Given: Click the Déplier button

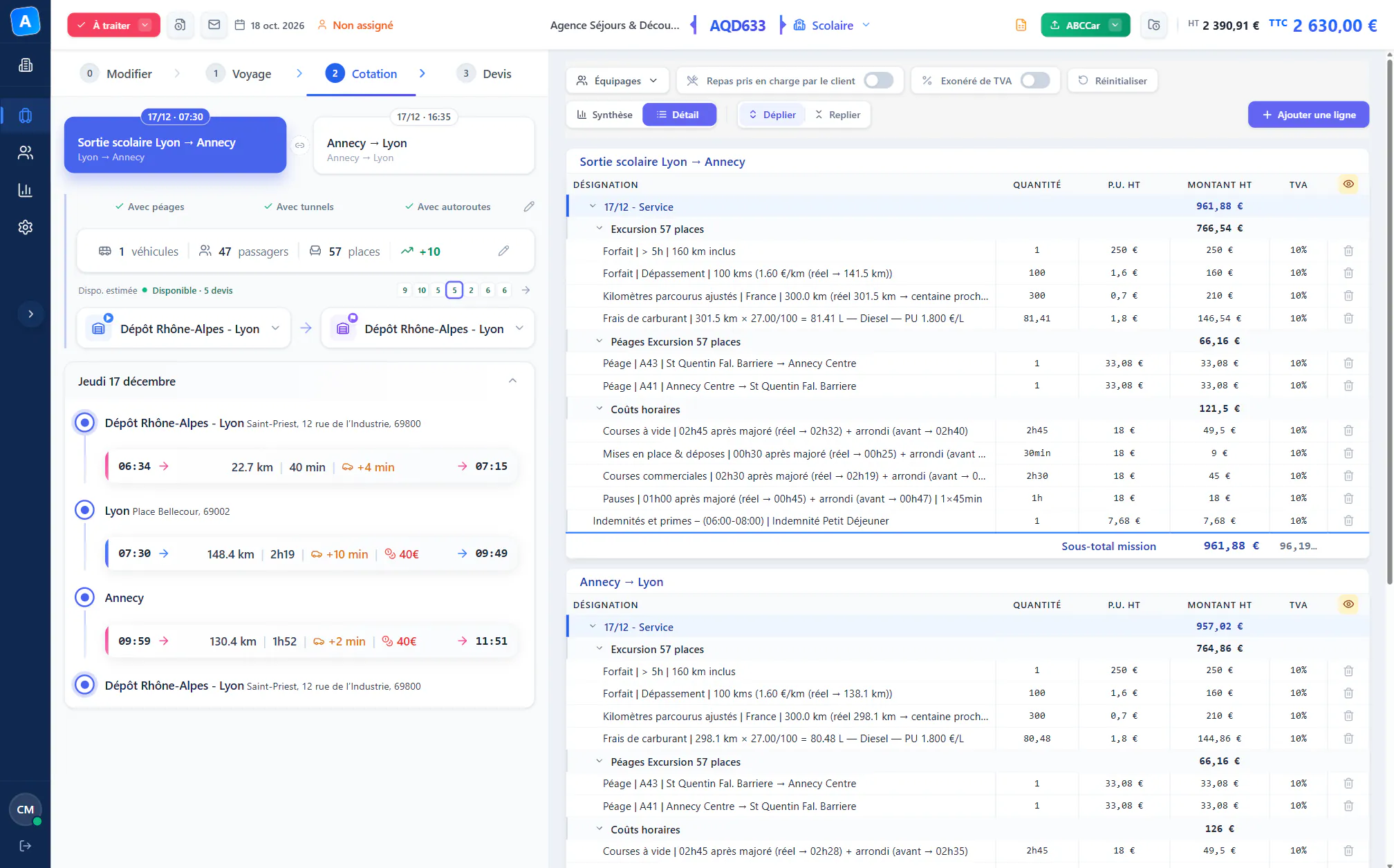Looking at the screenshot, I should click(772, 115).
